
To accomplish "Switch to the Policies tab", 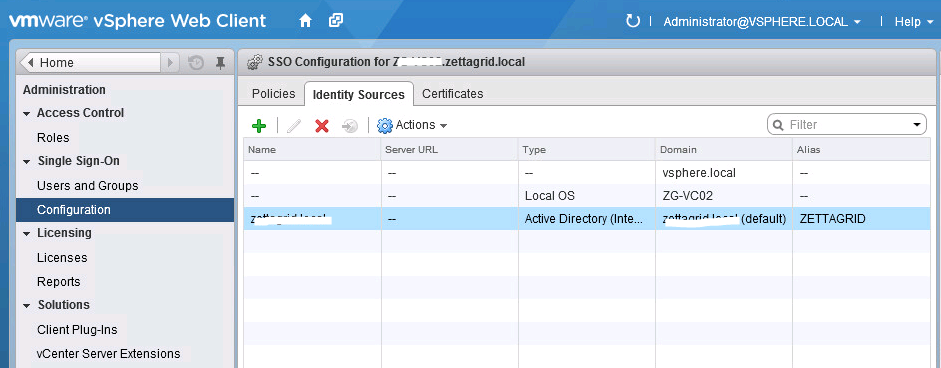I will (x=273, y=94).
